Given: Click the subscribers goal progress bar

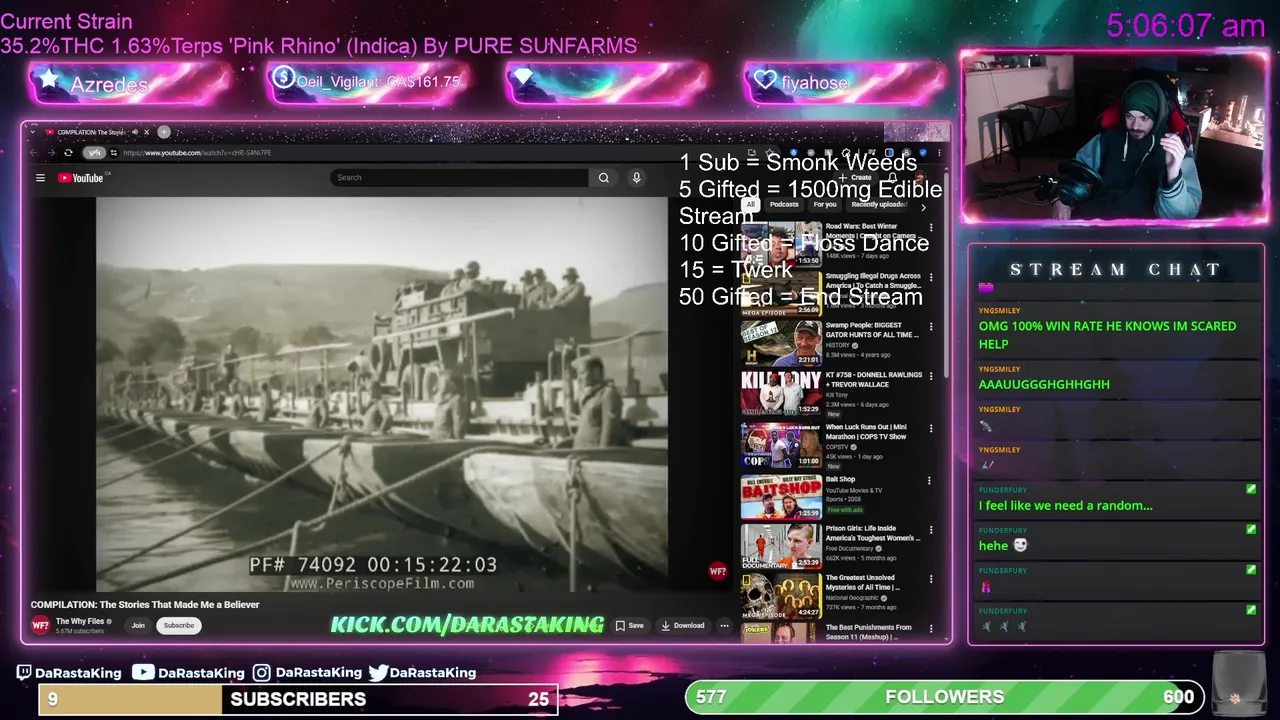Looking at the screenshot, I should click(x=298, y=699).
